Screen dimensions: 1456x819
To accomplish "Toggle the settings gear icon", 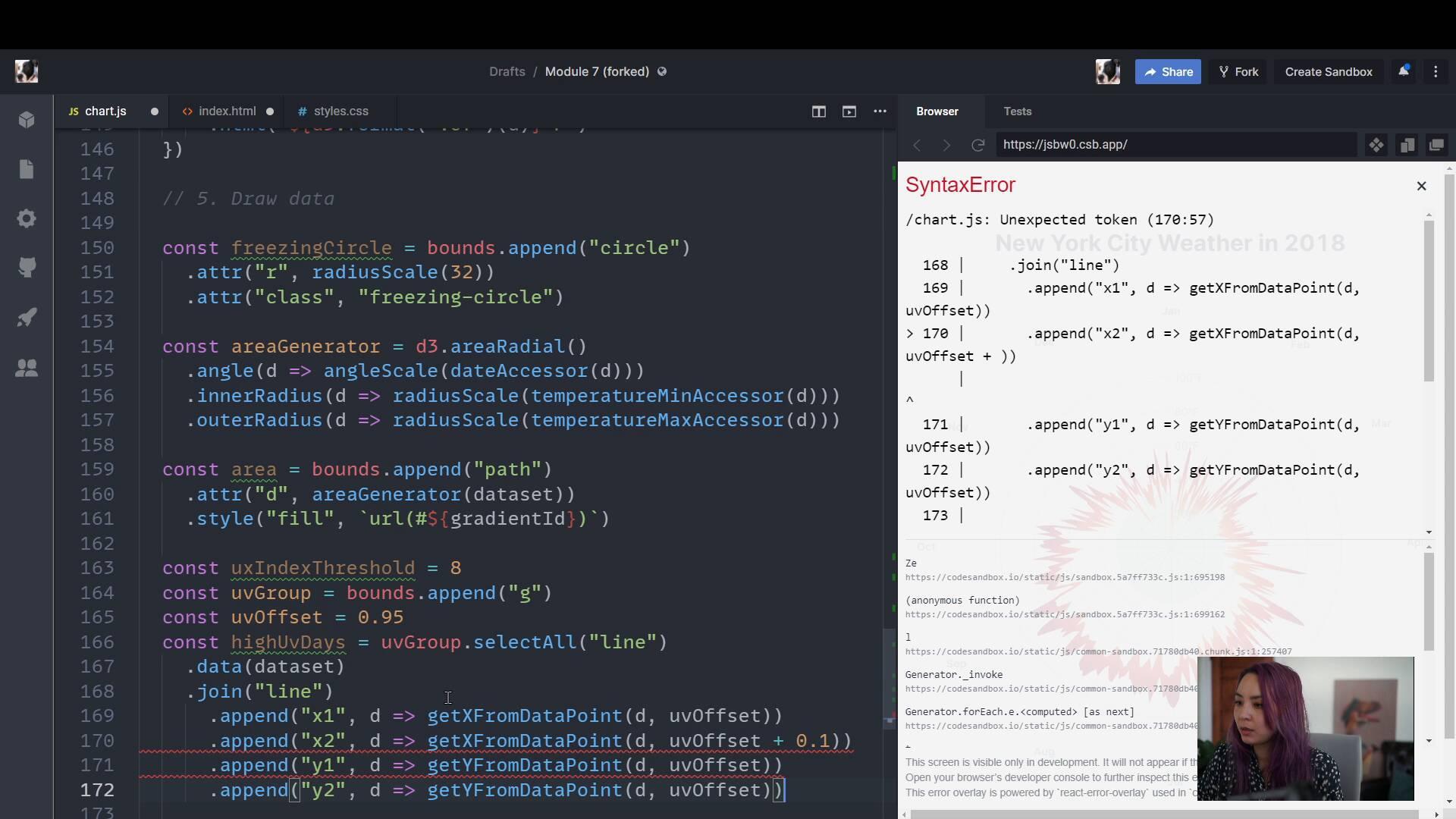I will [x=27, y=219].
